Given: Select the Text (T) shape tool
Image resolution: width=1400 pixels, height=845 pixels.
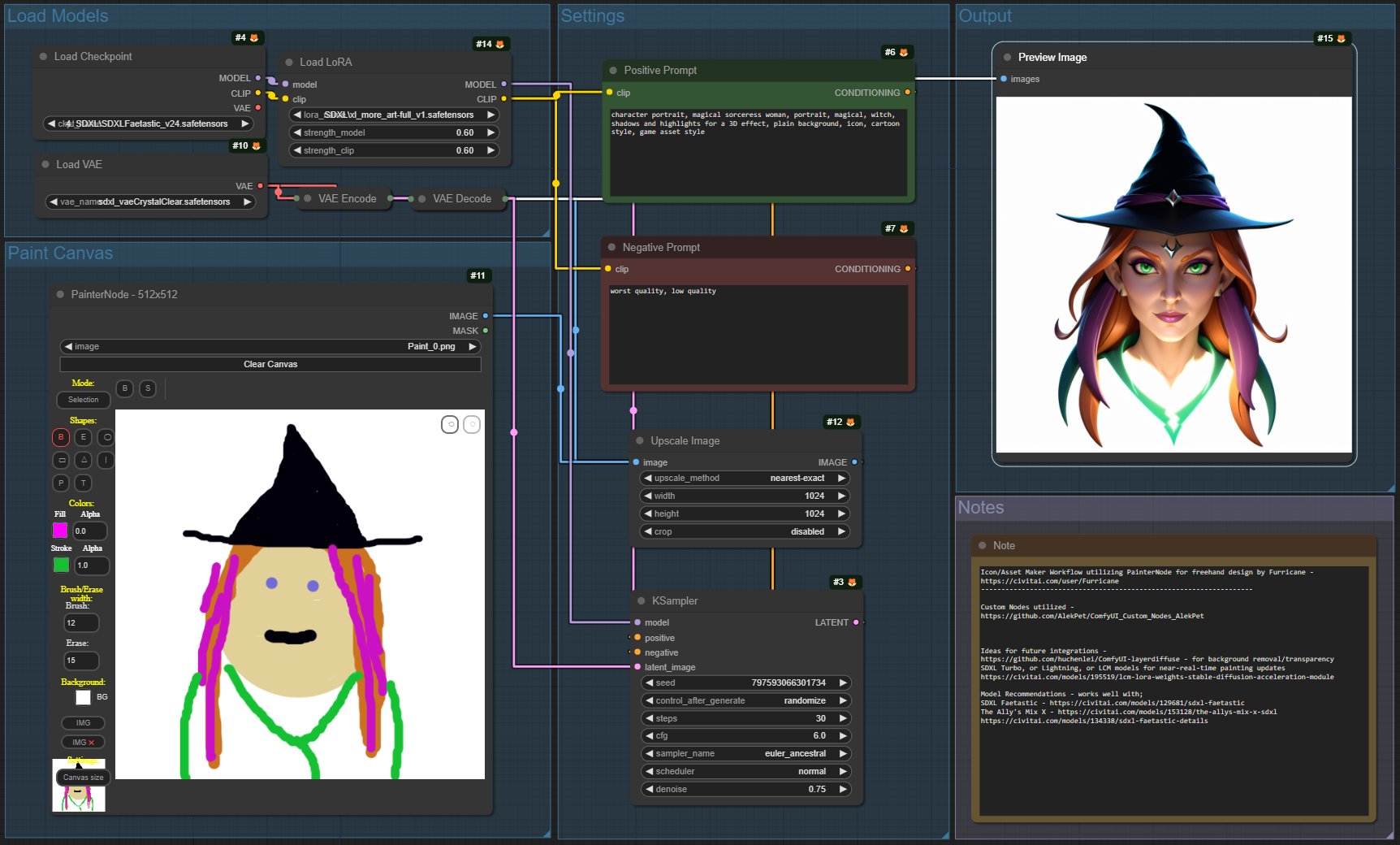Looking at the screenshot, I should (83, 483).
